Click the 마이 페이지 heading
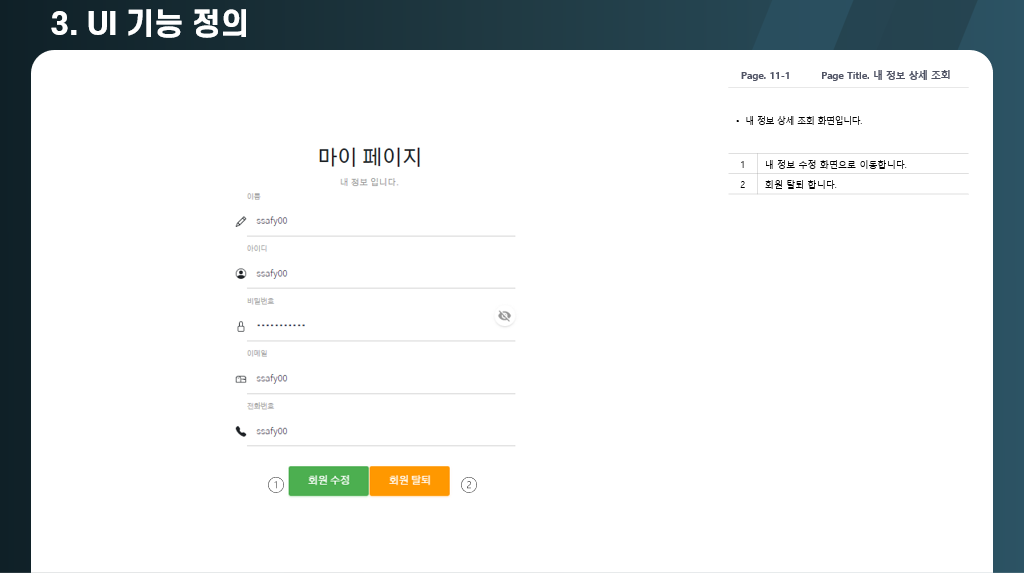This screenshot has height=573, width=1024. coord(370,157)
